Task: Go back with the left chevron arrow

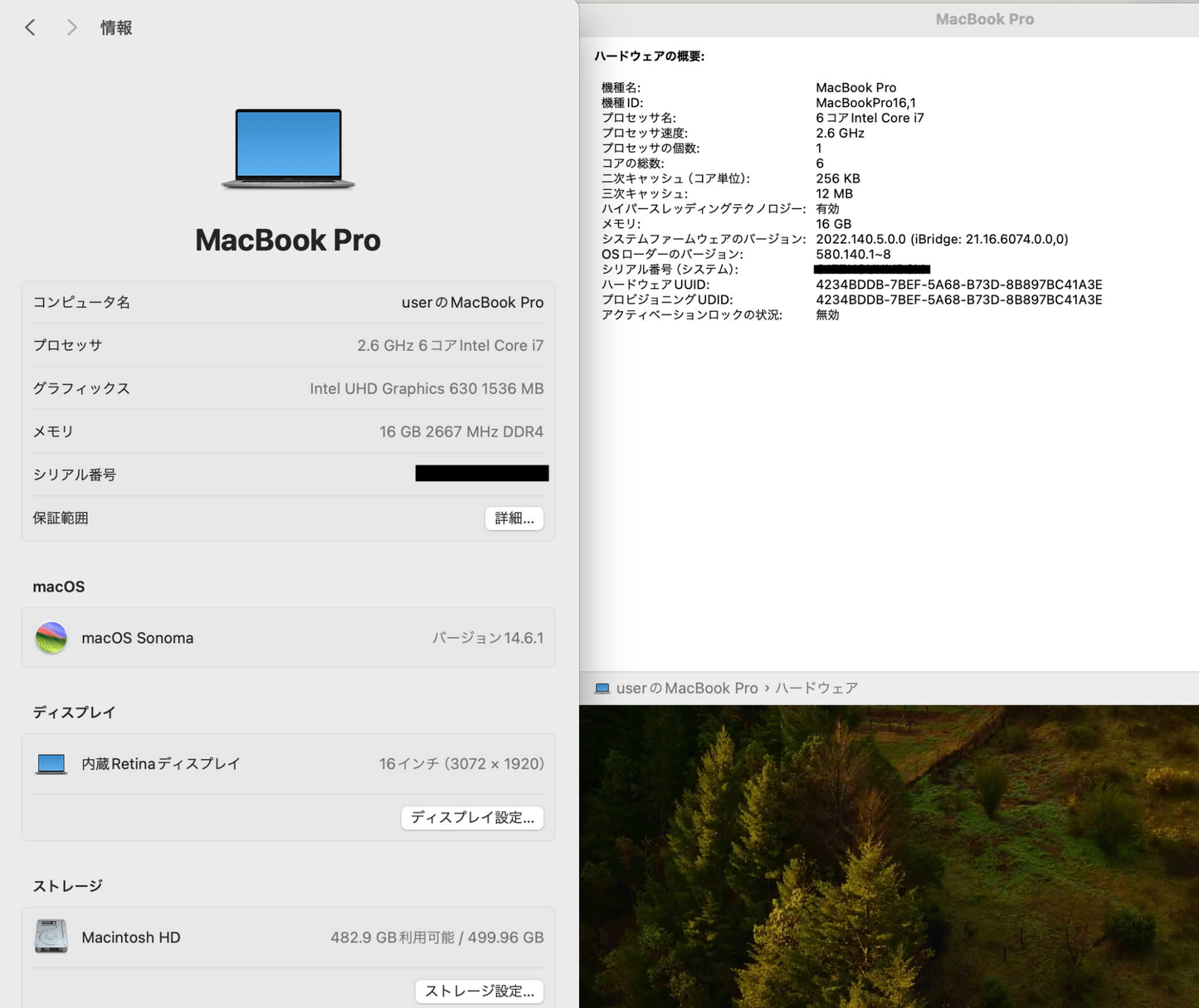Action: (x=30, y=27)
